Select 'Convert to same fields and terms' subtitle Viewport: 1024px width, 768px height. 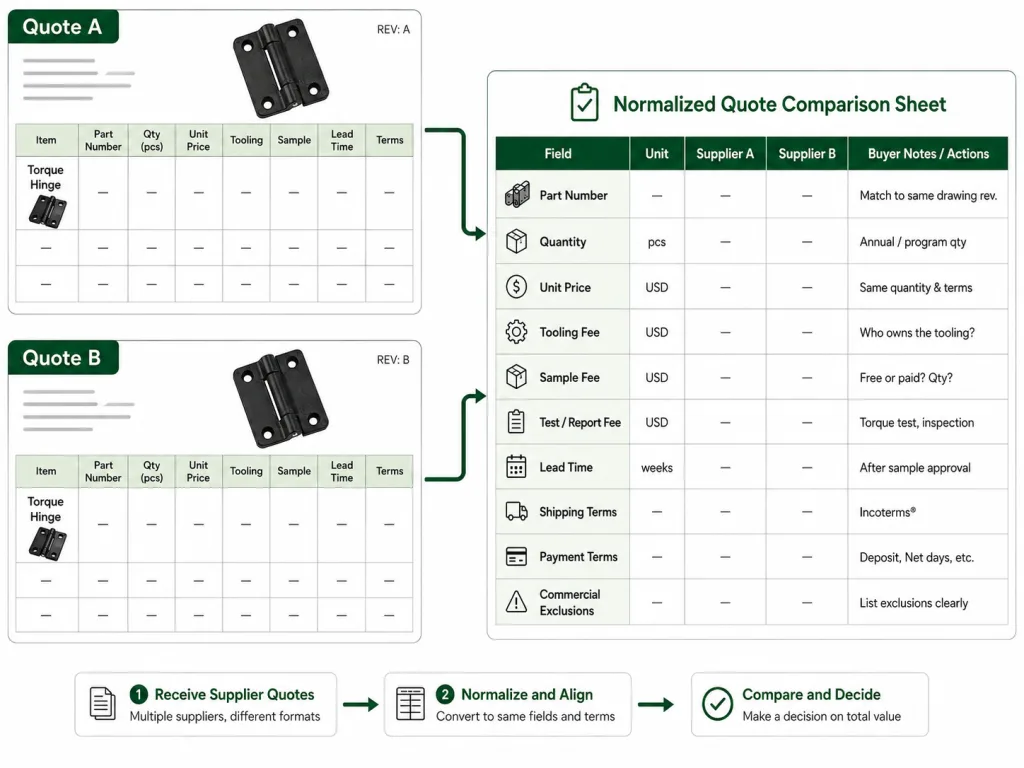(x=526, y=716)
